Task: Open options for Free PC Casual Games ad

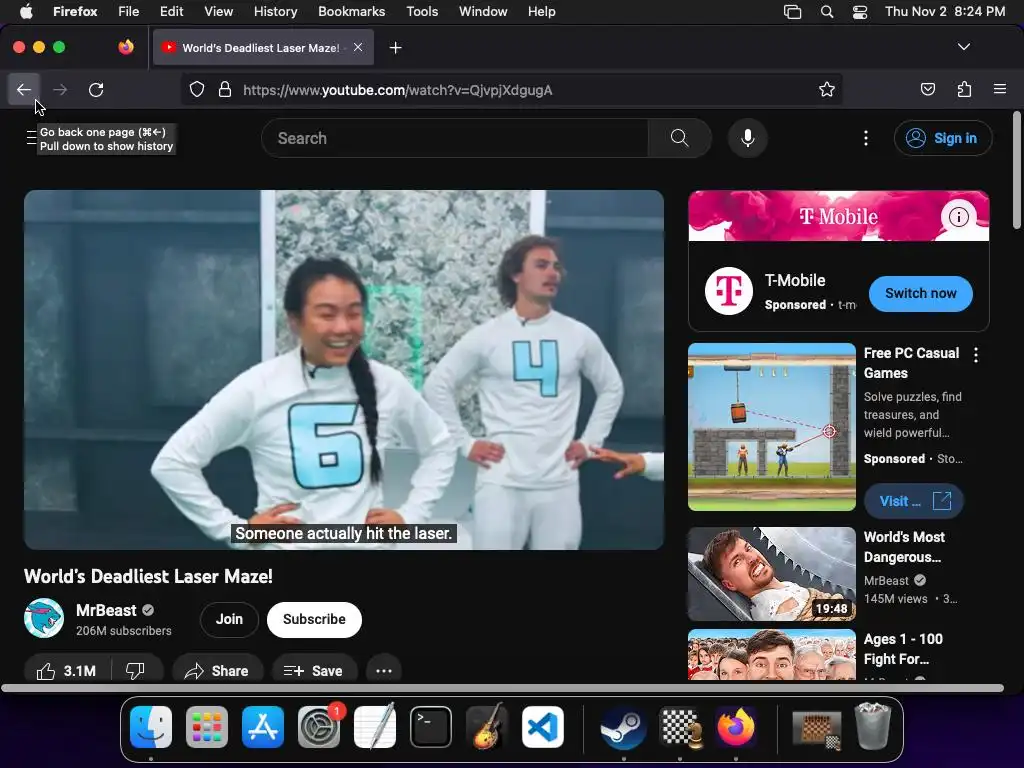Action: tap(976, 355)
